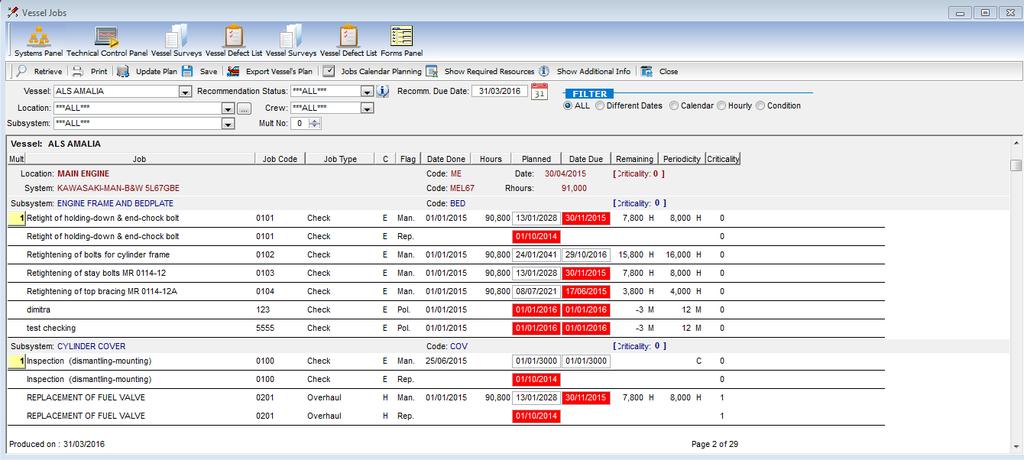The width and height of the screenshot is (1024, 460).
Task: Open Jobs Calendar Planning
Action: pos(373,71)
